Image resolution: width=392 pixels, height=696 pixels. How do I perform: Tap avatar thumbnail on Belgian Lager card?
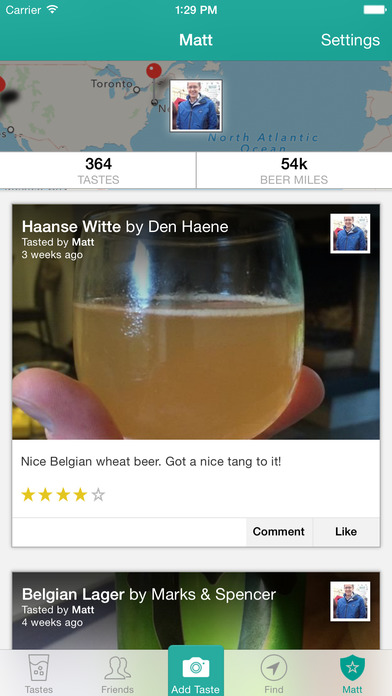[350, 601]
